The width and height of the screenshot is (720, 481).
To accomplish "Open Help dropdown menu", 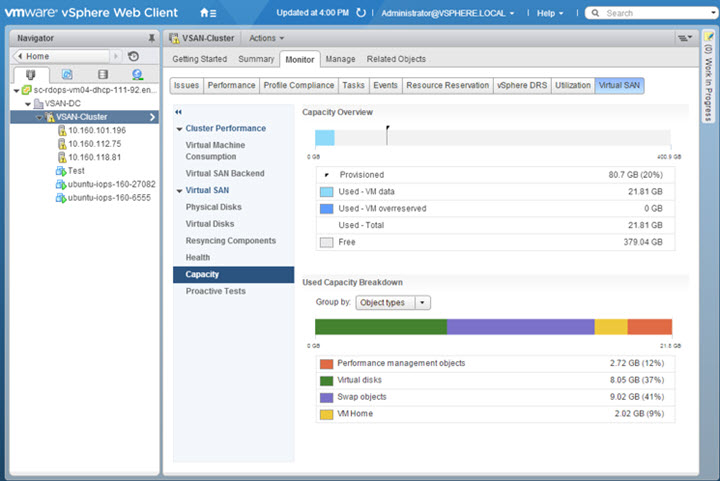I will pos(550,13).
